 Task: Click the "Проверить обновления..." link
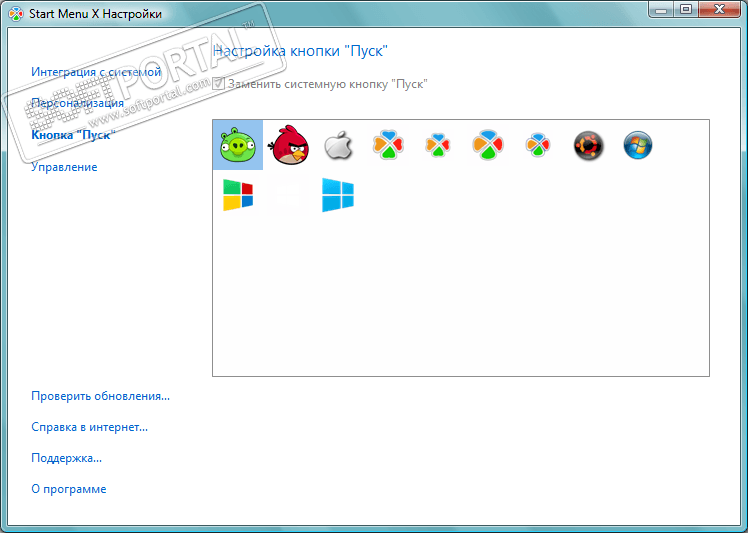click(100, 396)
